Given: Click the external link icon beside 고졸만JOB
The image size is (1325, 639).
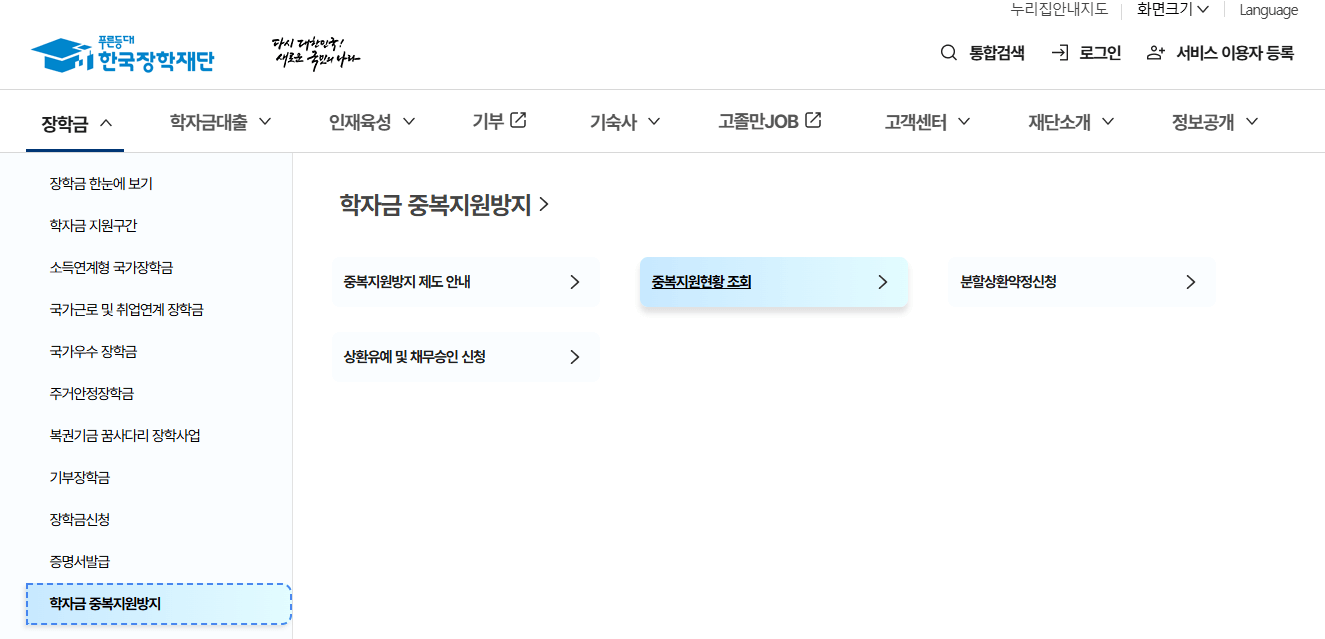Looking at the screenshot, I should click(x=812, y=119).
